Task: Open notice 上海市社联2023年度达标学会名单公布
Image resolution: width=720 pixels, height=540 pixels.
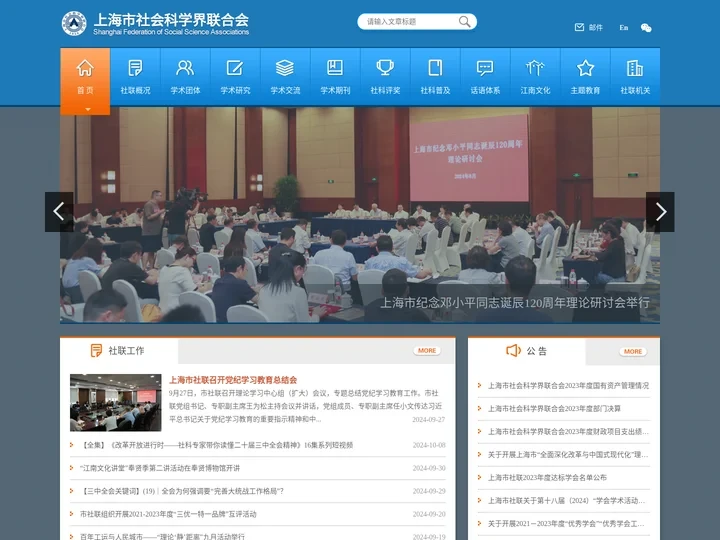Action: (x=547, y=478)
